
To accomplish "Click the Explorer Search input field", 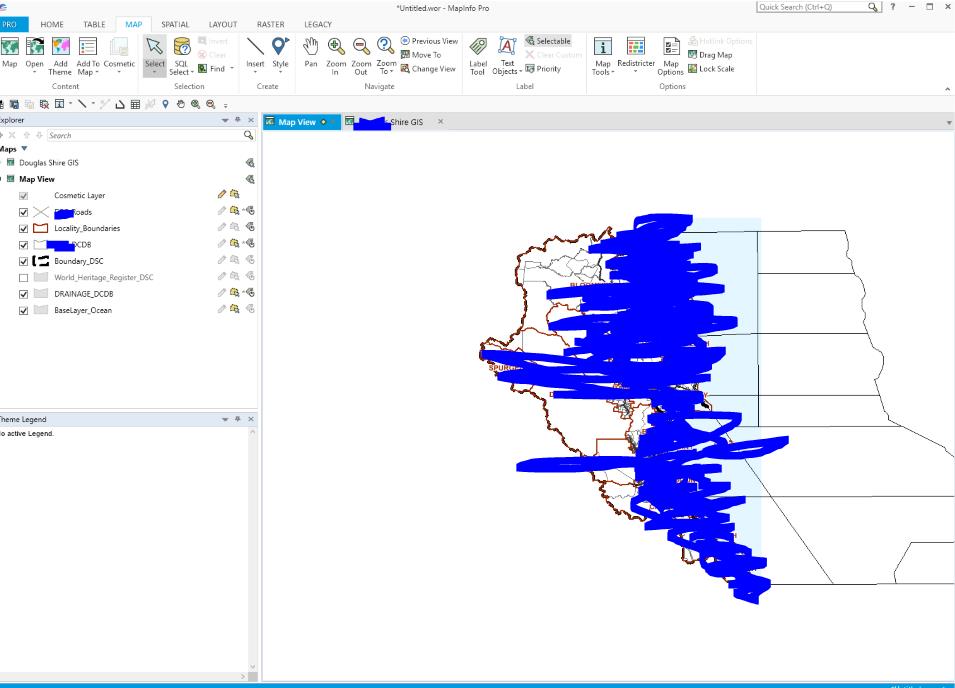I will pyautogui.click(x=145, y=135).
